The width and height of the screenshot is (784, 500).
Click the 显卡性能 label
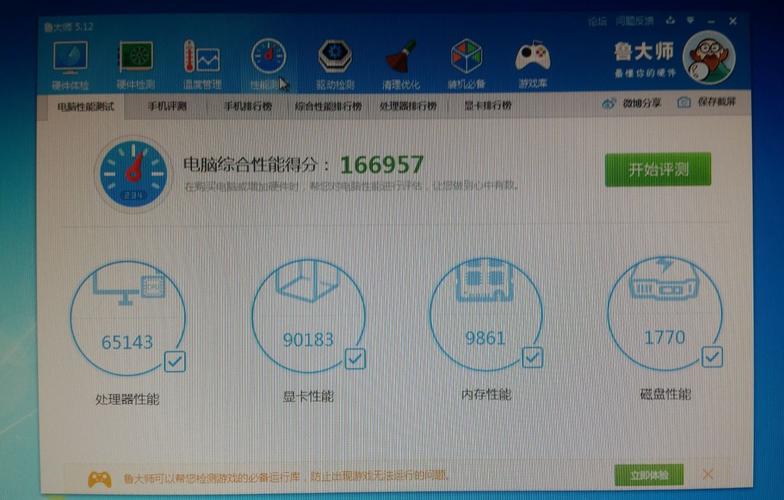pyautogui.click(x=308, y=397)
